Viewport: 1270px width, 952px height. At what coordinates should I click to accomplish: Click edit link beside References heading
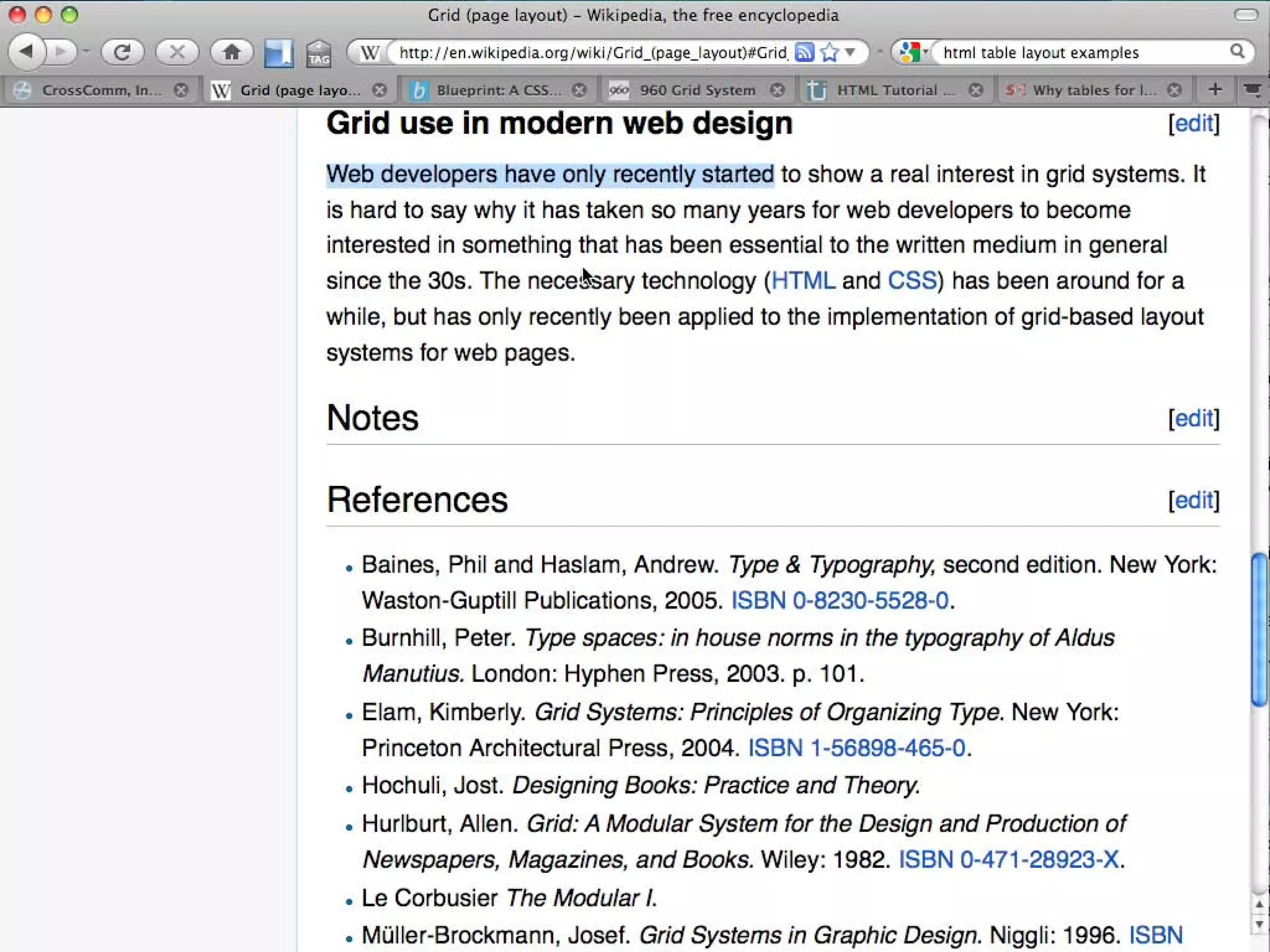point(1194,500)
